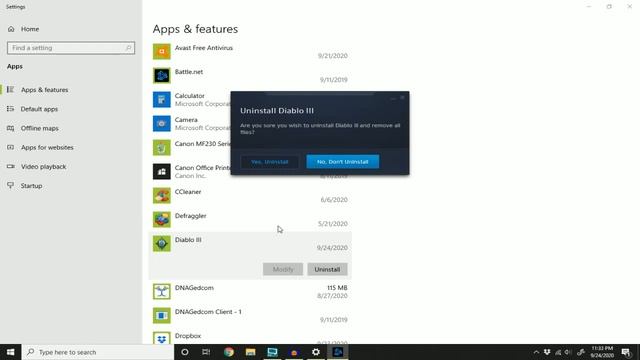Click the CCleaner app icon
The width and height of the screenshot is (640, 360).
point(162,196)
